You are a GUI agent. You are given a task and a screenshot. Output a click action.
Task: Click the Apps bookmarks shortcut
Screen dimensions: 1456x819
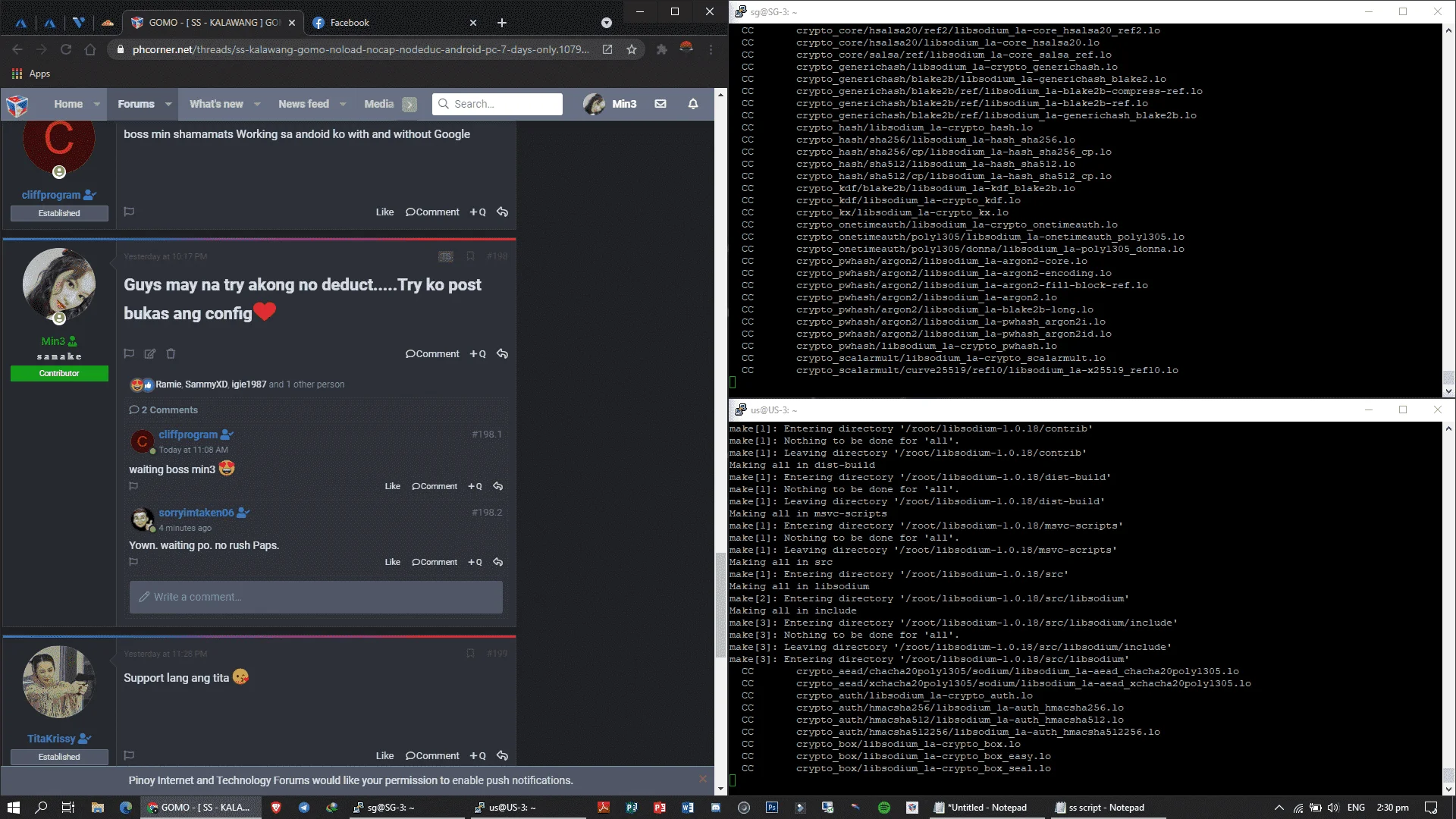30,74
